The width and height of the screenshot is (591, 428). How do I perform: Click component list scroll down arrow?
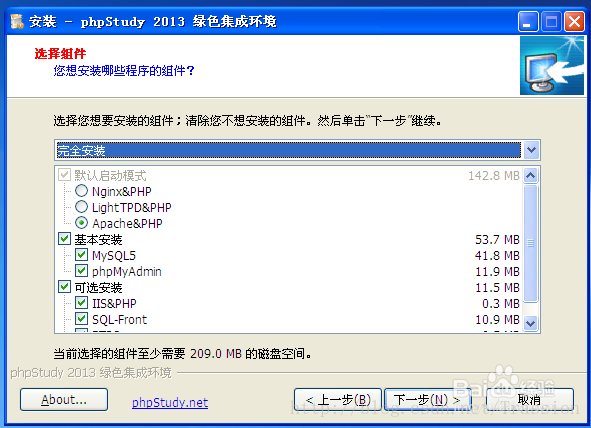pyautogui.click(x=531, y=323)
